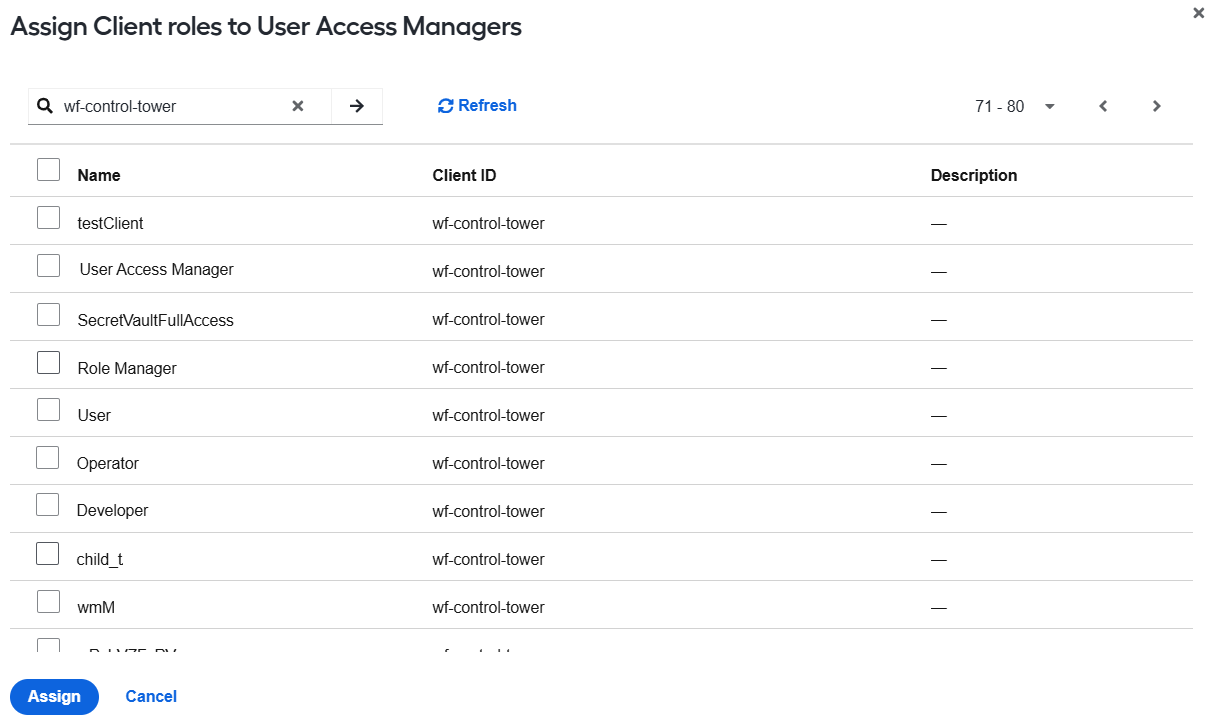Click the User role name

tap(94, 415)
